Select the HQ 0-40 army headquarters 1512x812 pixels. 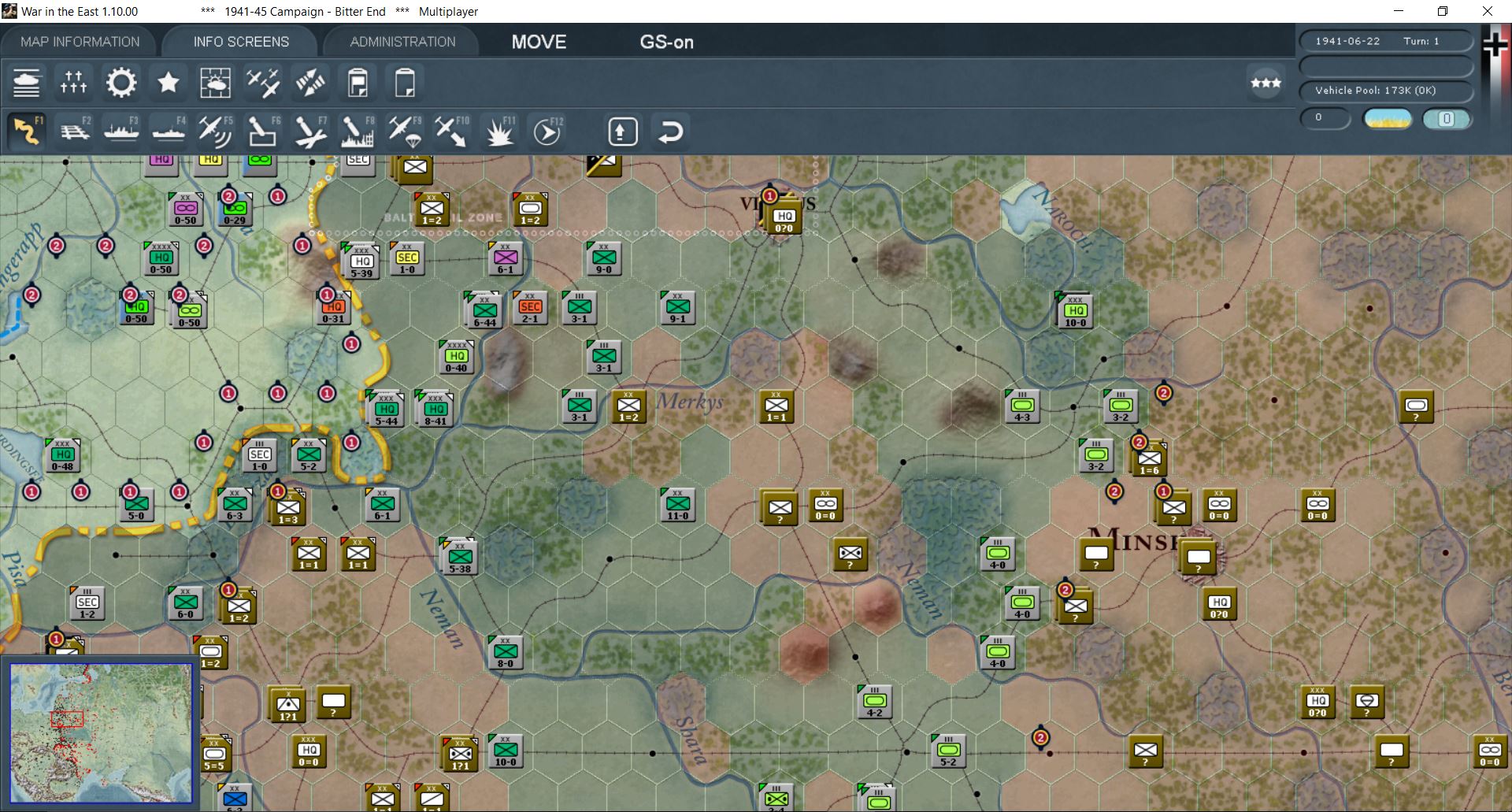[457, 357]
